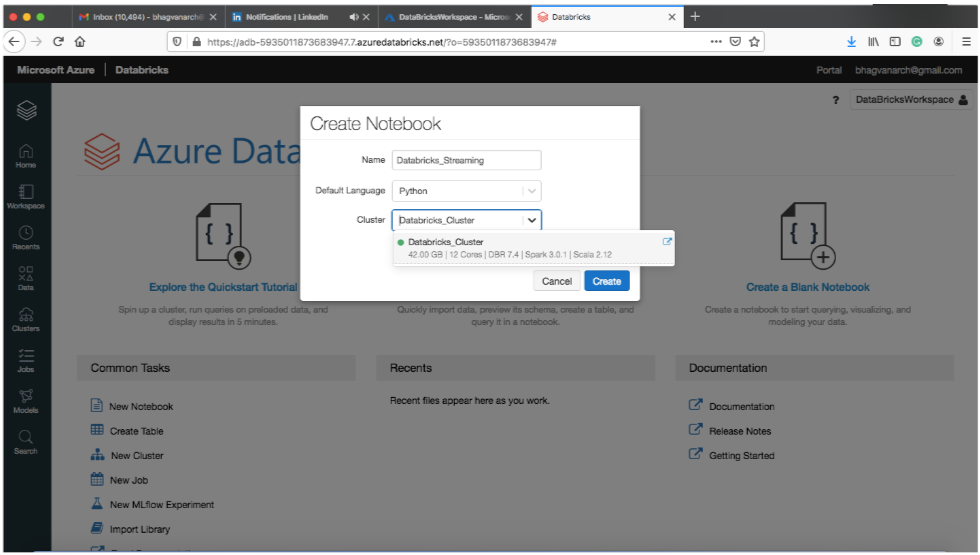The height and width of the screenshot is (555, 980).
Task: Open the DataBricksWorkspace user menu
Action: [911, 100]
